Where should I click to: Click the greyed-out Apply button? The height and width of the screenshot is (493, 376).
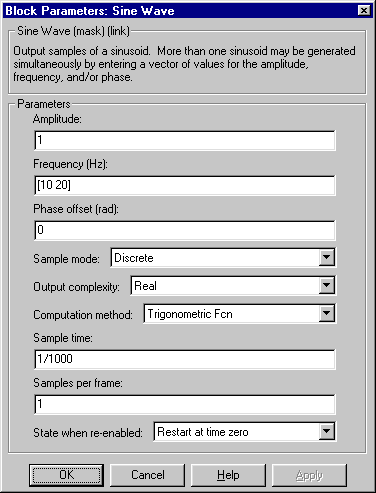[x=309, y=475]
